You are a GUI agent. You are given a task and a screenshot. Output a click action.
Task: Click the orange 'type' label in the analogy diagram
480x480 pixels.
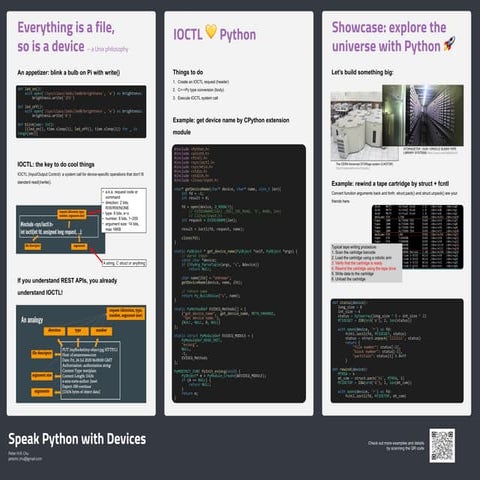coord(78,331)
